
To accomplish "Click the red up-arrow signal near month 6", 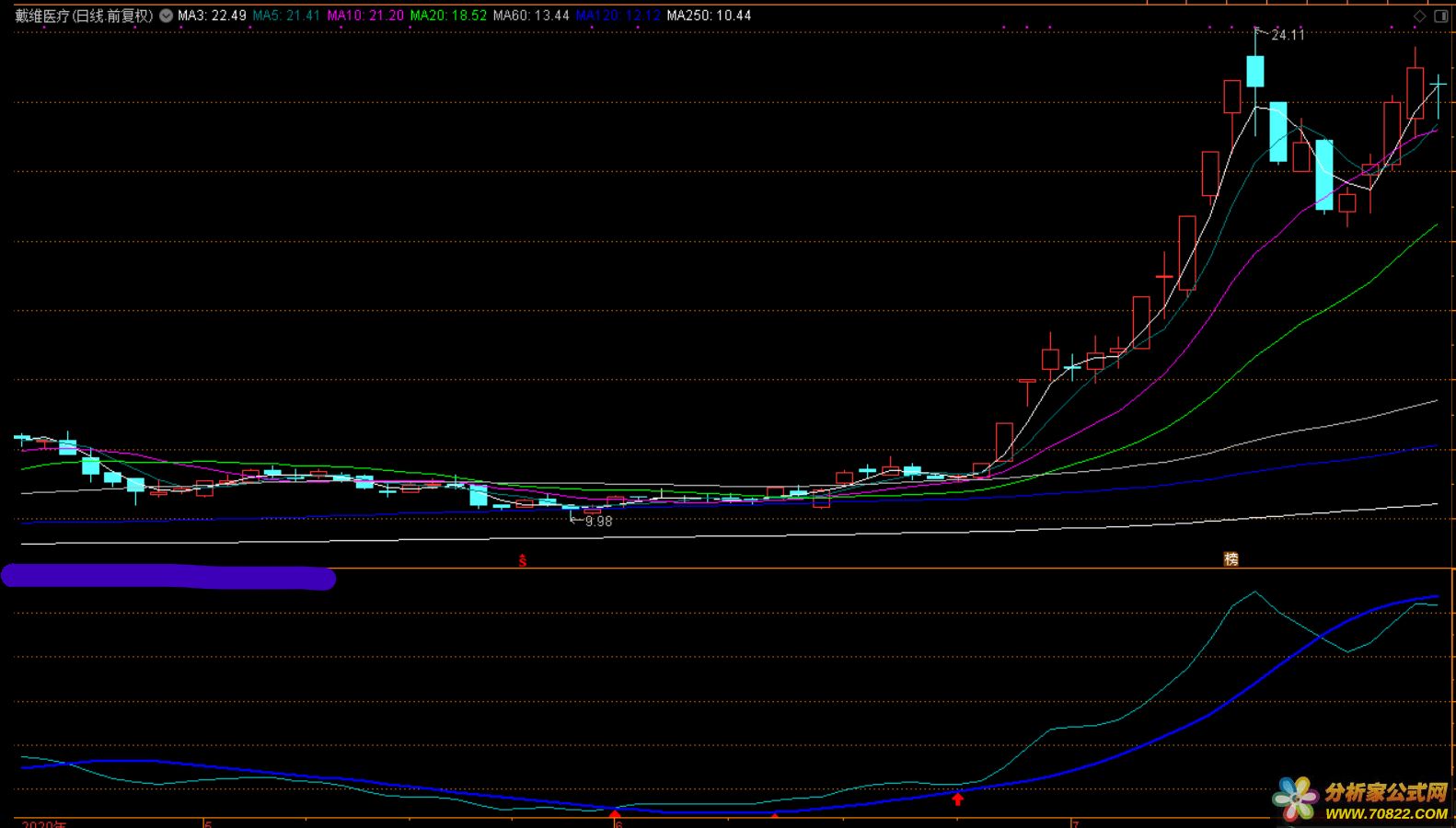I will pos(615,814).
